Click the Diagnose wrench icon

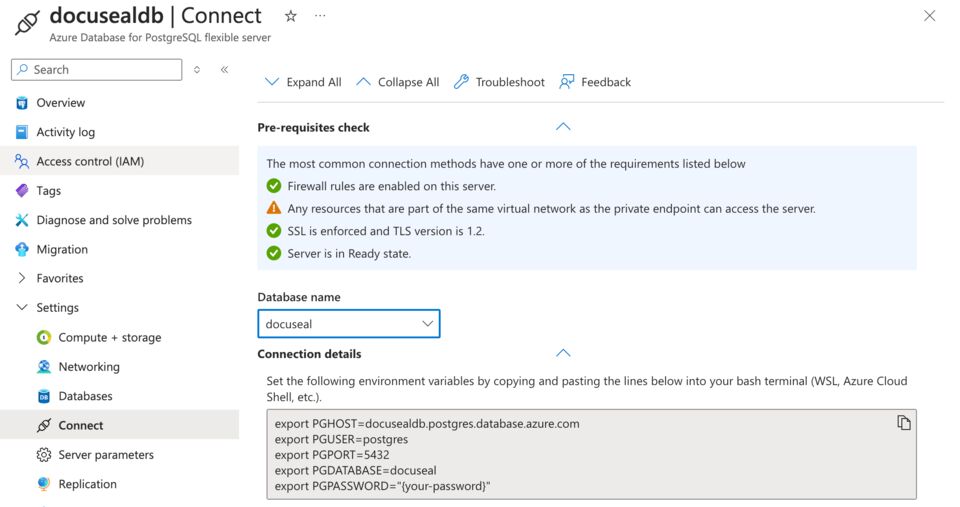(x=22, y=220)
